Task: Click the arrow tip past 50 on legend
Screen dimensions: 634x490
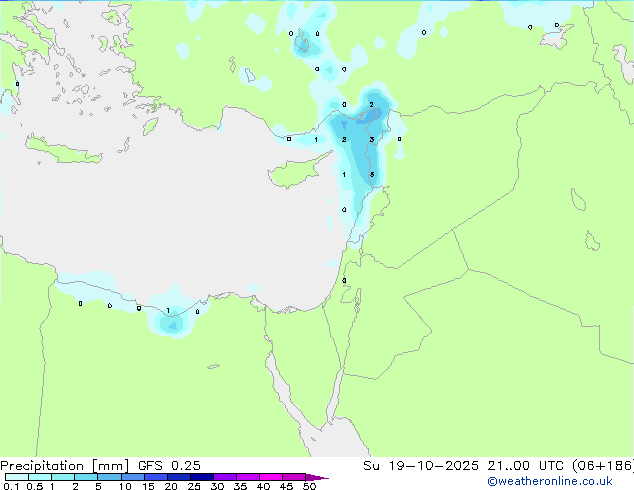Action: 317,477
